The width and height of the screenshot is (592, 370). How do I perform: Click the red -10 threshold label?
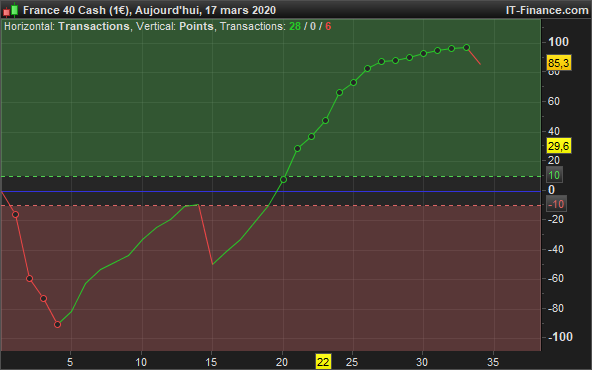pos(556,204)
